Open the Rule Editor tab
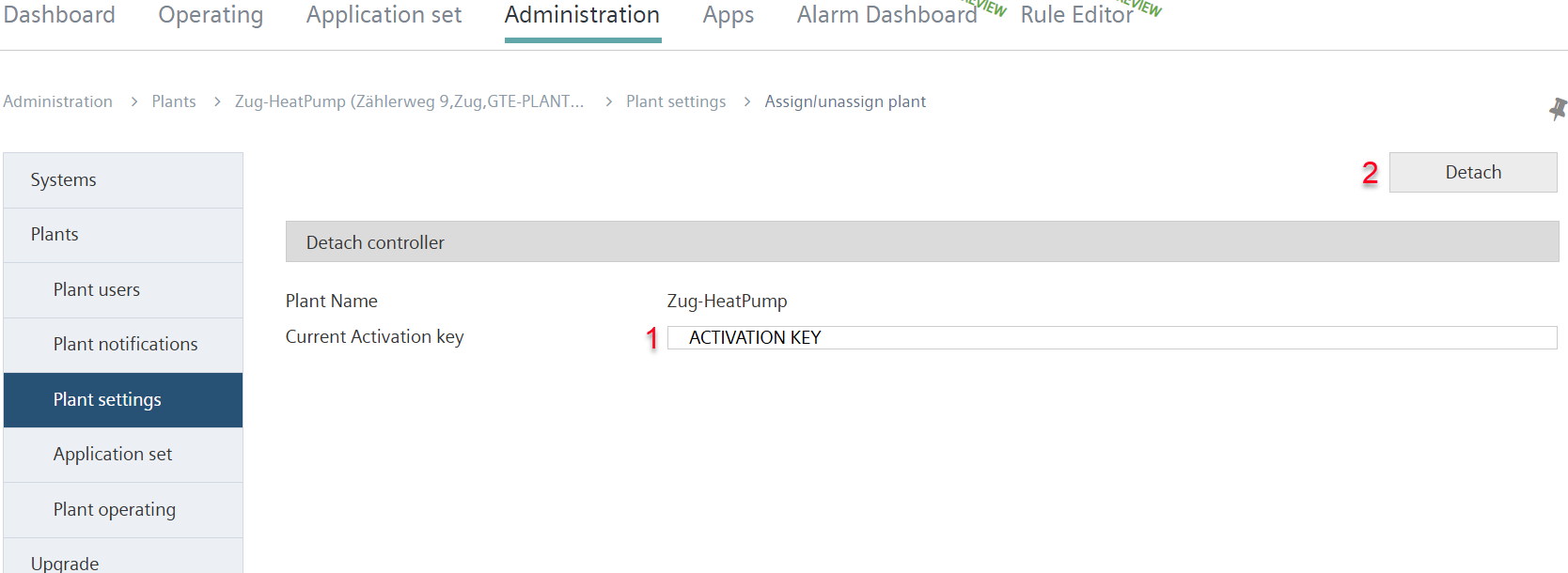Viewport: 1568px width, 573px height. pos(1077,15)
